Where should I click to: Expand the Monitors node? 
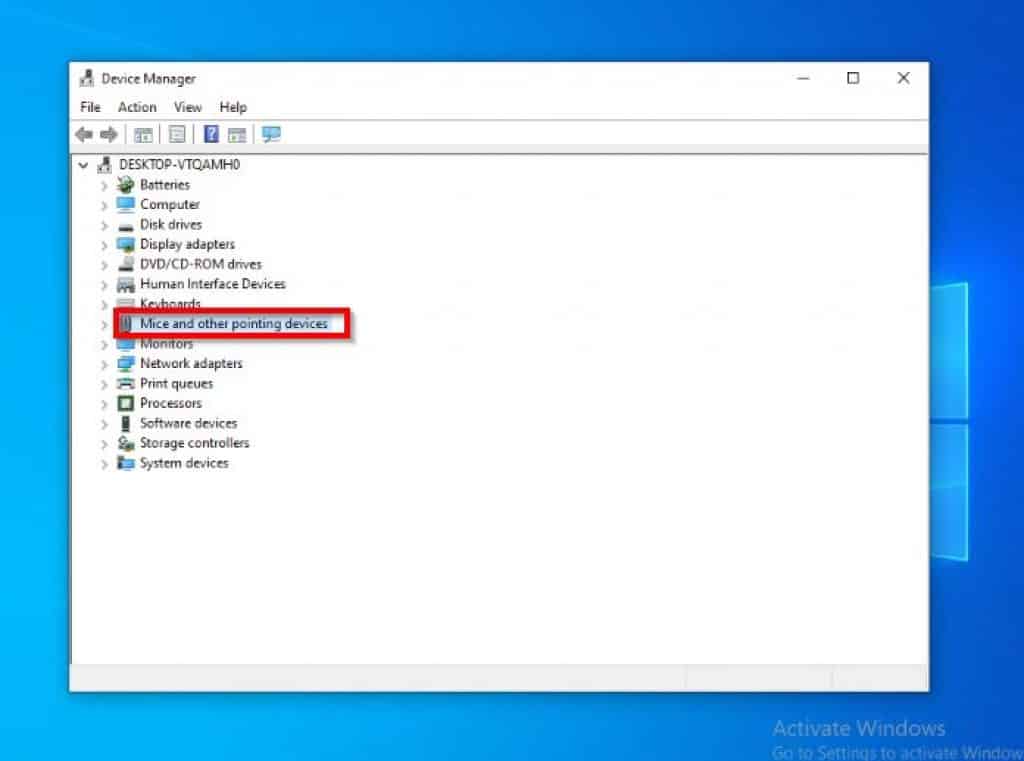pos(104,344)
